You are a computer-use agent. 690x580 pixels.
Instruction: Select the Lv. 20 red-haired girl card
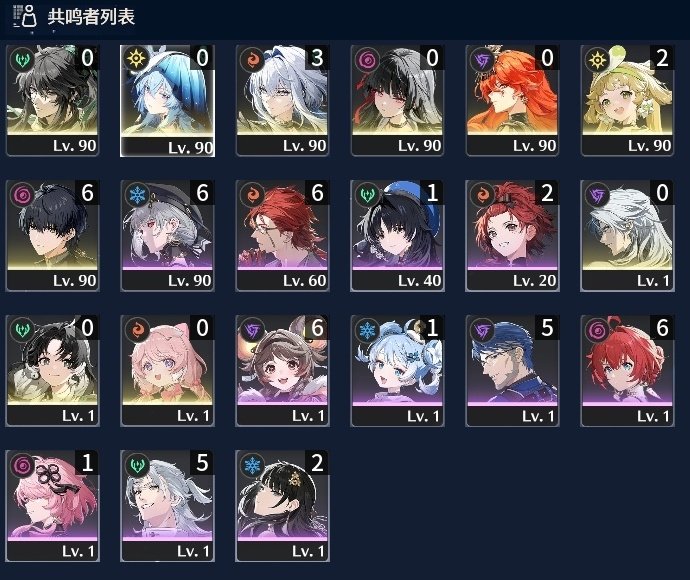(512, 235)
